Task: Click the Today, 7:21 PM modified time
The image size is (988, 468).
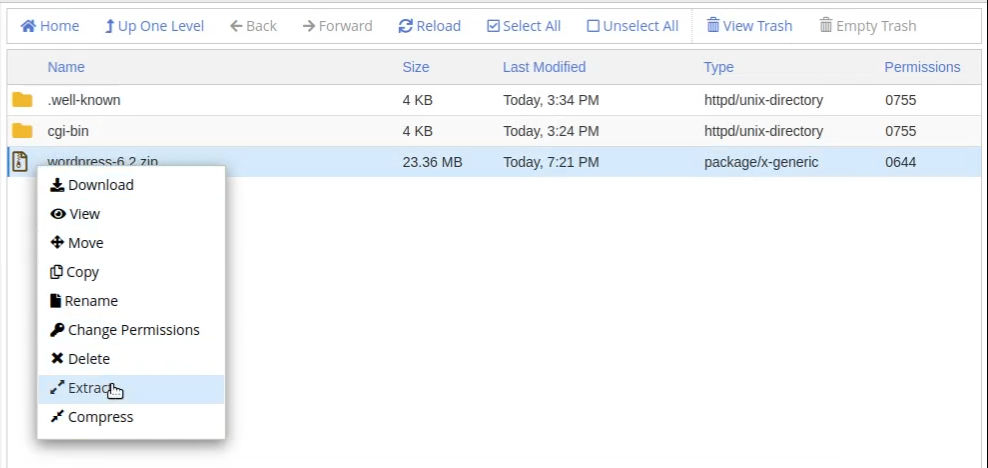Action: 551,162
